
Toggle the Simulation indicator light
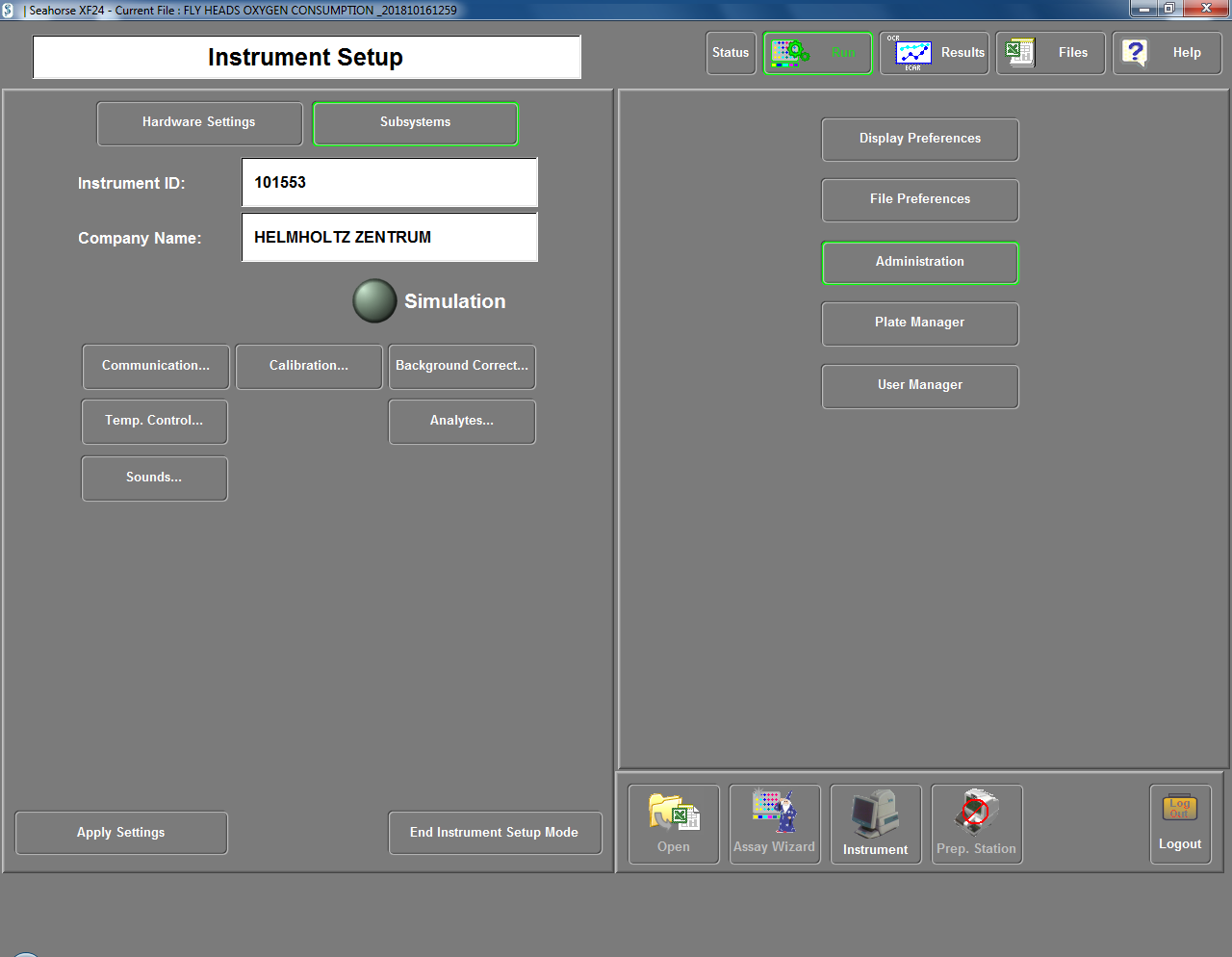point(374,301)
